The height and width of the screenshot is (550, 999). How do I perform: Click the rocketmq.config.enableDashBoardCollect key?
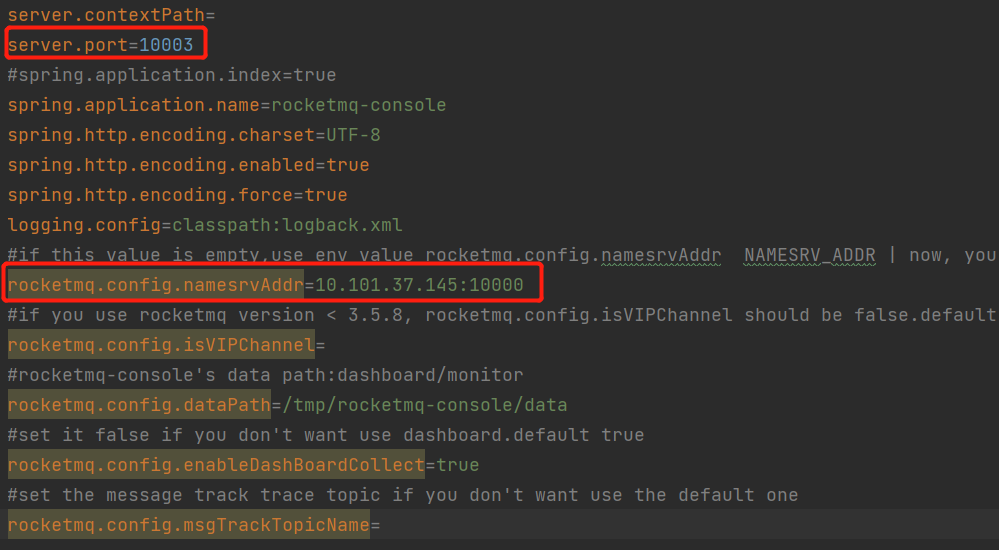point(216,465)
